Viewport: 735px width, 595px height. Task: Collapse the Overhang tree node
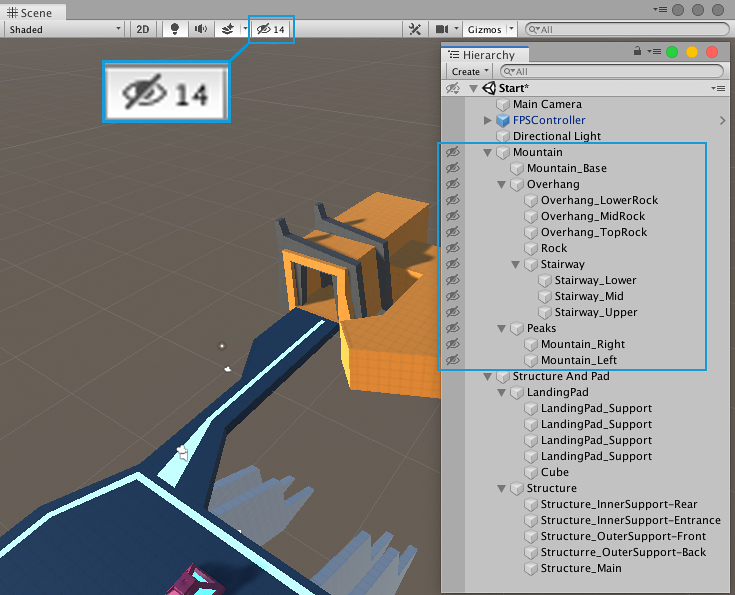(x=502, y=185)
